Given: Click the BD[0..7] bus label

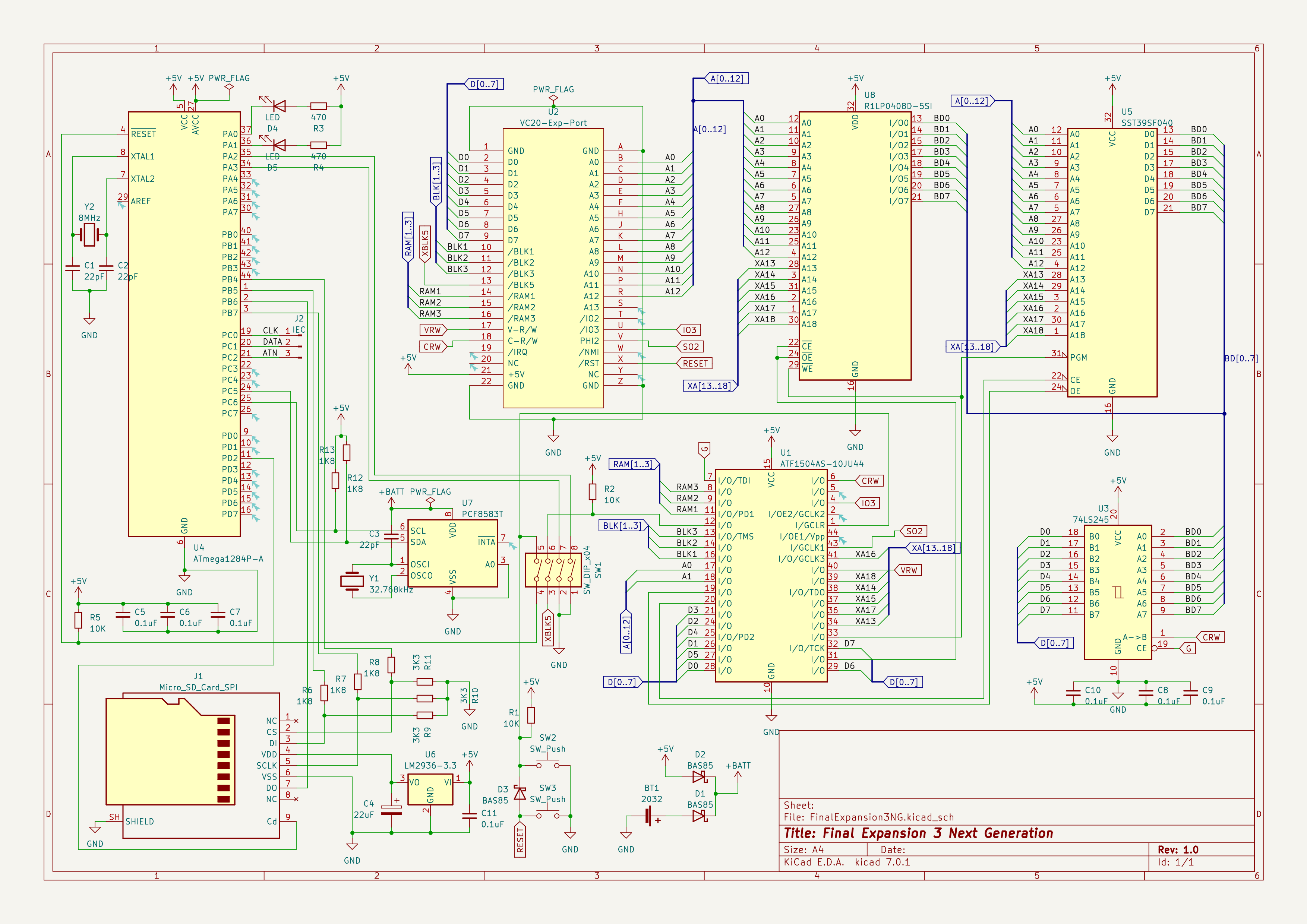Looking at the screenshot, I should coord(1241,358).
